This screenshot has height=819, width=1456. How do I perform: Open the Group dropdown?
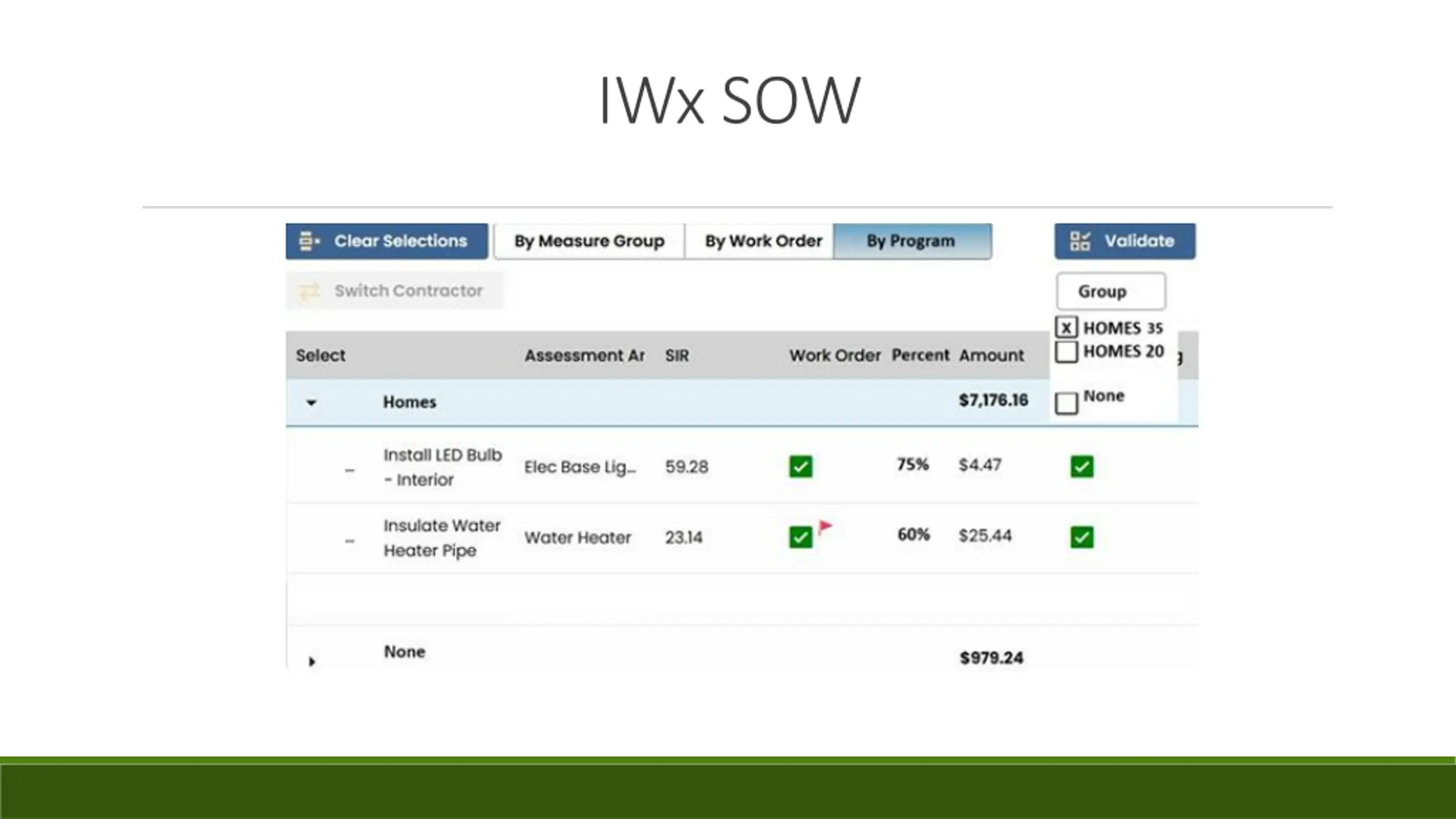tap(1111, 291)
